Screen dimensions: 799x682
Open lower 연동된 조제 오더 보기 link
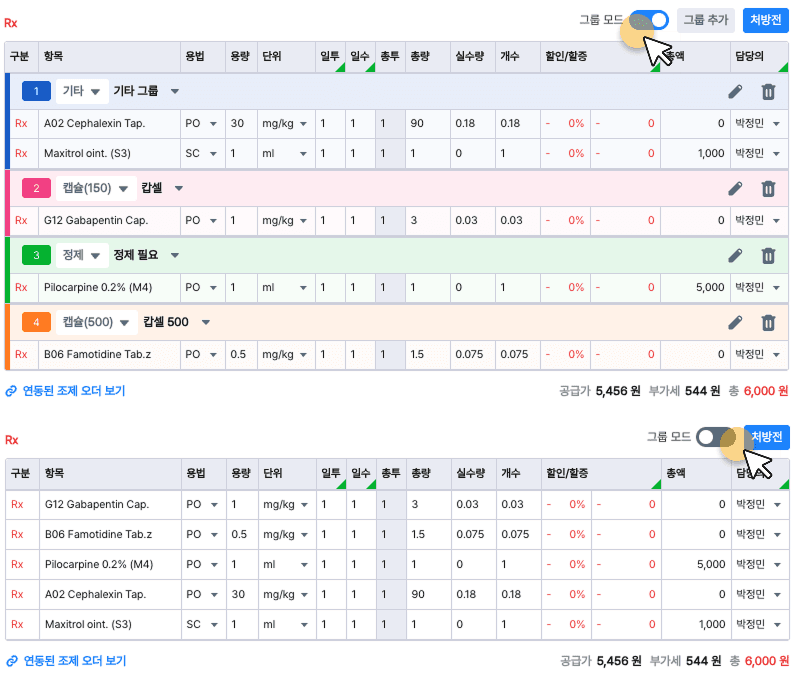75,661
